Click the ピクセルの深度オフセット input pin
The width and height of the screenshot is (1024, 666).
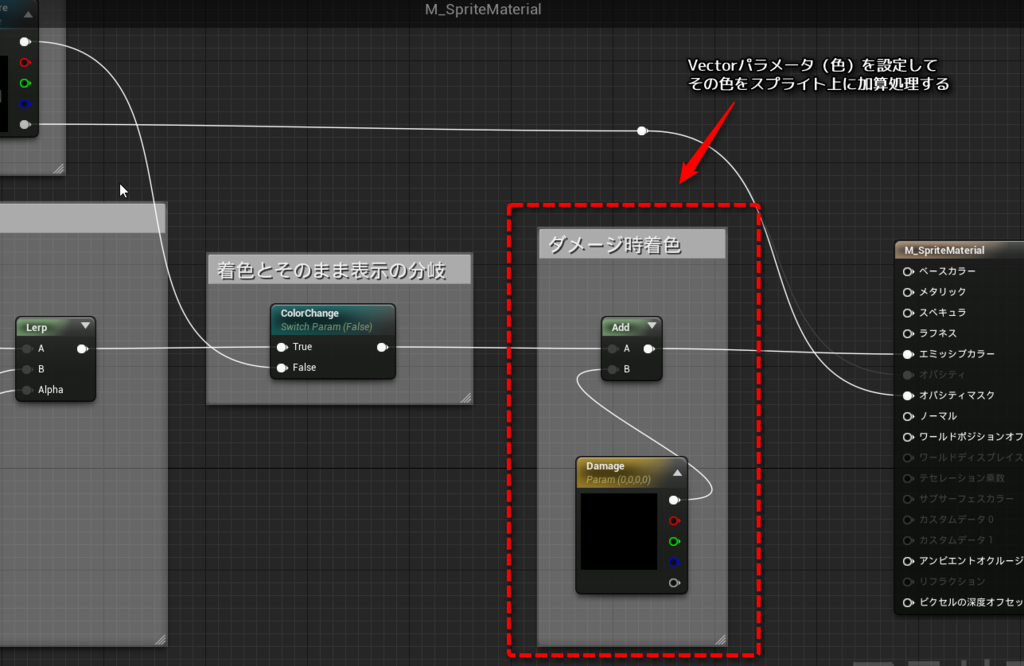[908, 603]
